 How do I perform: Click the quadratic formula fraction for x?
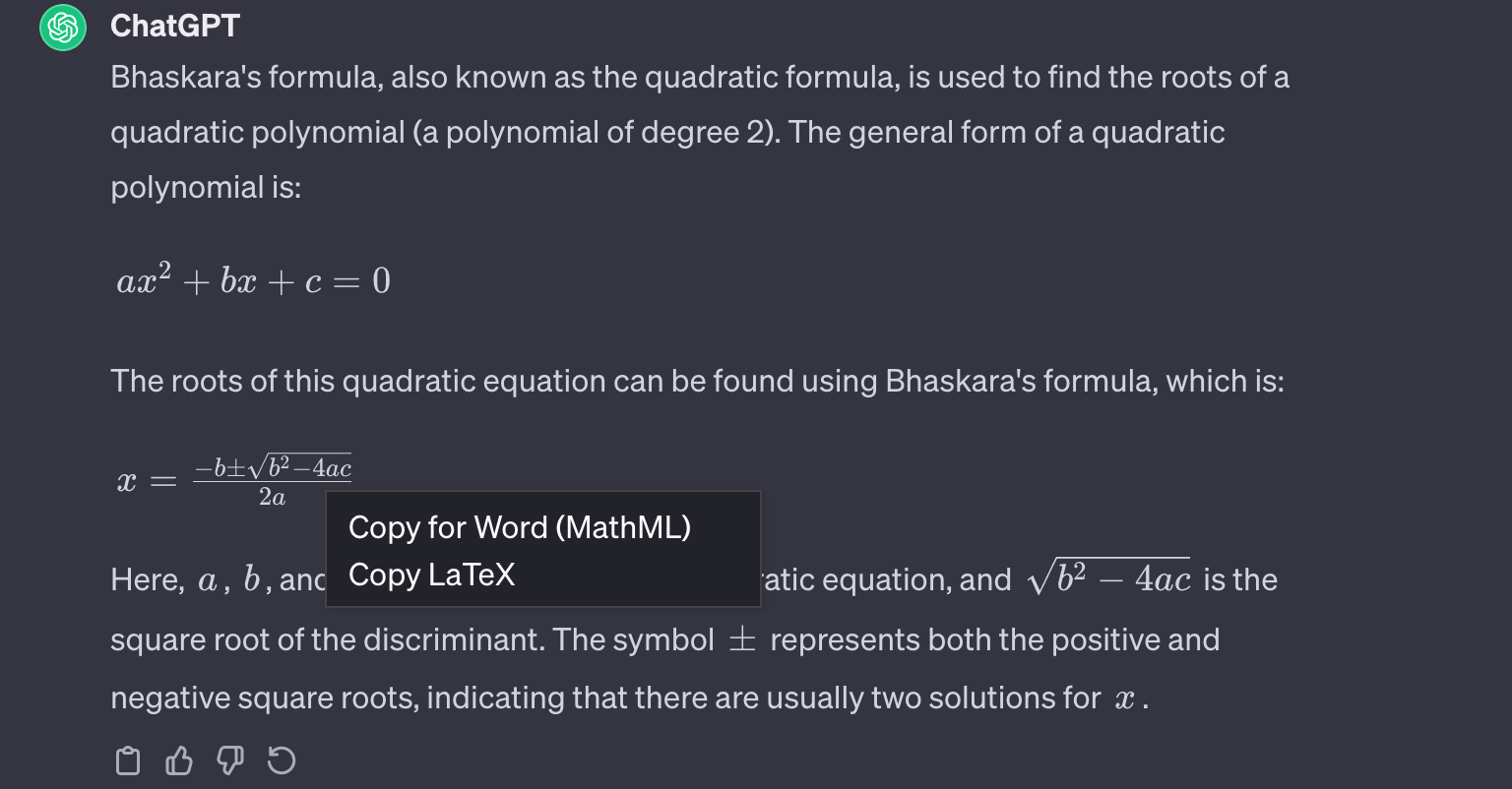tap(272, 481)
